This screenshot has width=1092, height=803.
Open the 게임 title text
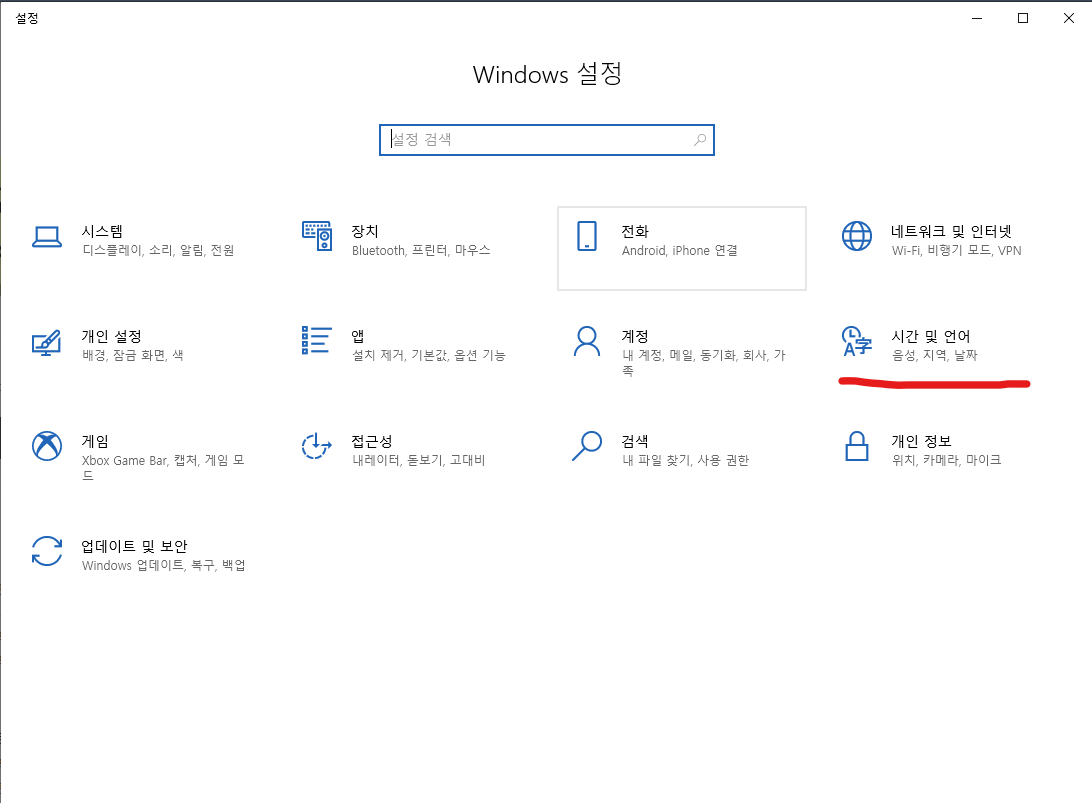click(x=95, y=442)
